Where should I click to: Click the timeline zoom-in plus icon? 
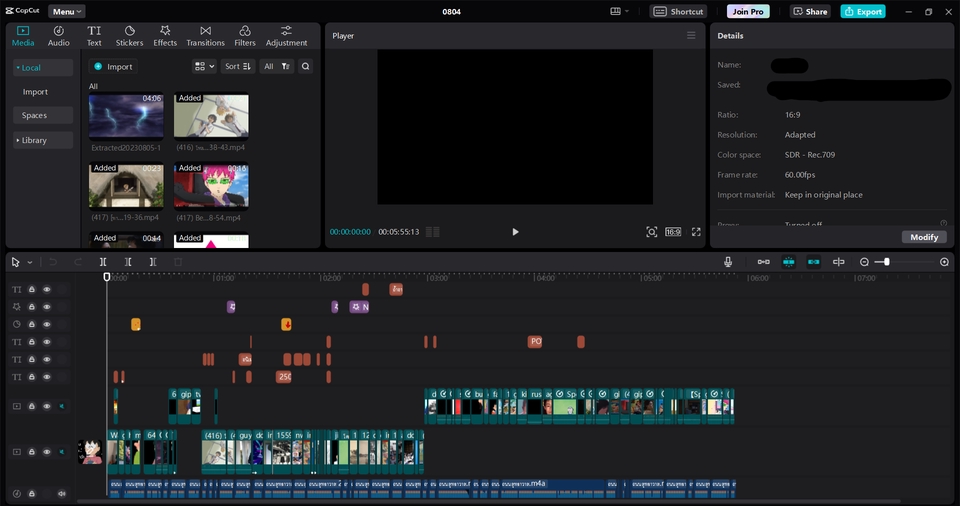(944, 262)
